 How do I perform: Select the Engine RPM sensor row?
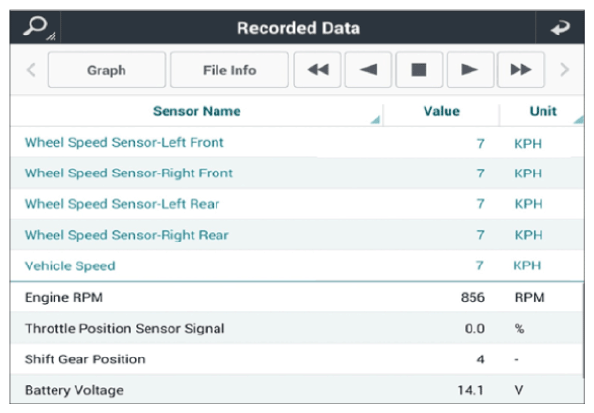click(297, 297)
